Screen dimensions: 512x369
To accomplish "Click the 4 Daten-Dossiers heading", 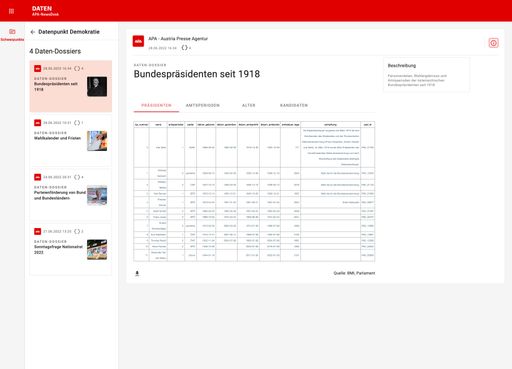I will pos(55,51).
